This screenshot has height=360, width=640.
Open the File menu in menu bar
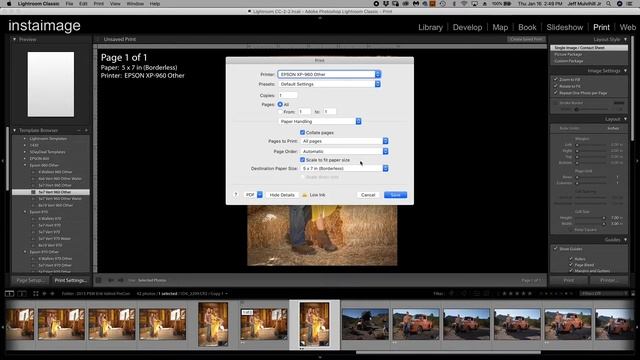click(69, 4)
